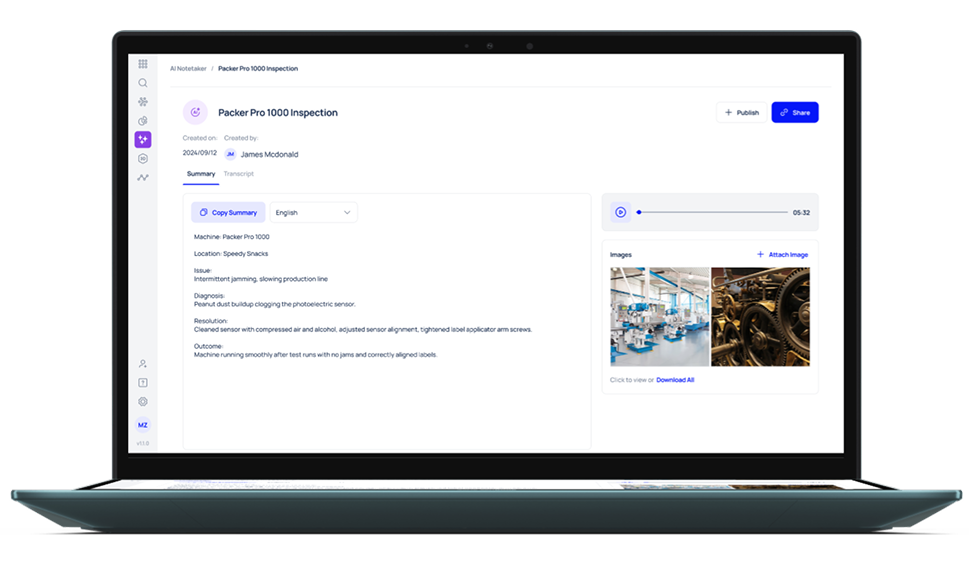Open the overlapping circles sidebar icon
The image size is (969, 565).
[143, 121]
